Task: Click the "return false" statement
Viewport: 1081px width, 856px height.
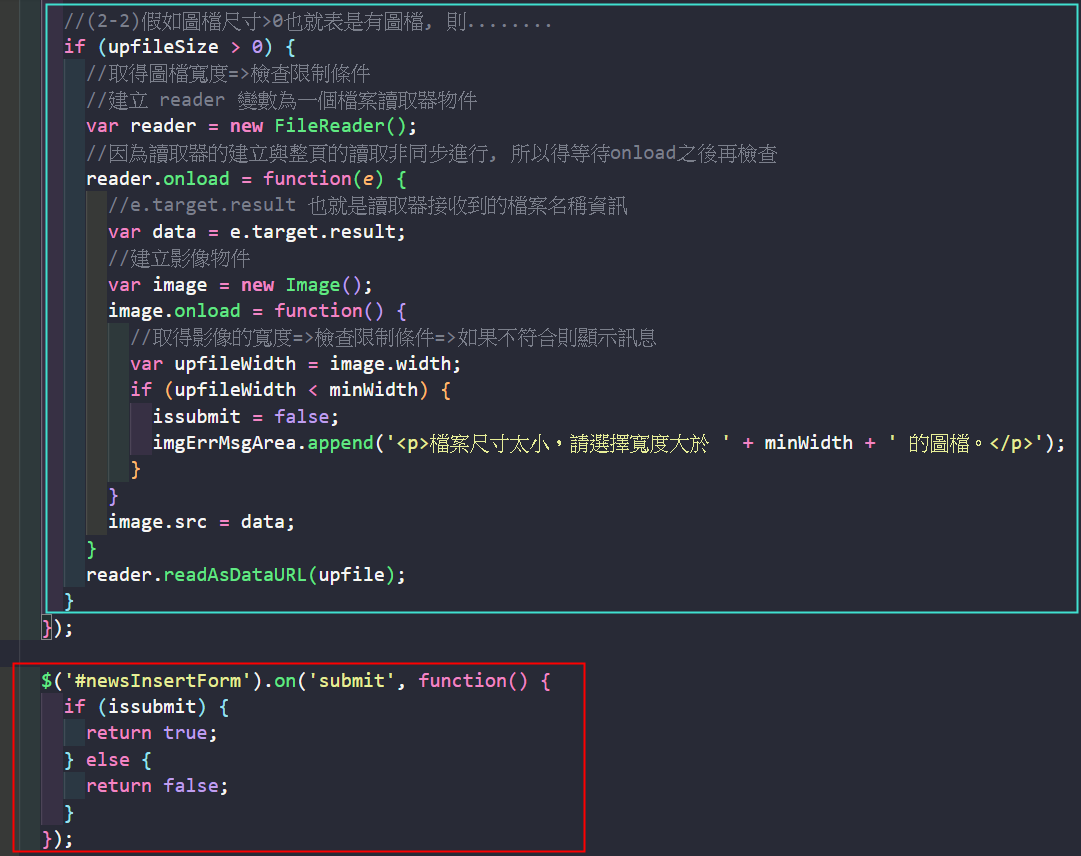Action: click(157, 786)
